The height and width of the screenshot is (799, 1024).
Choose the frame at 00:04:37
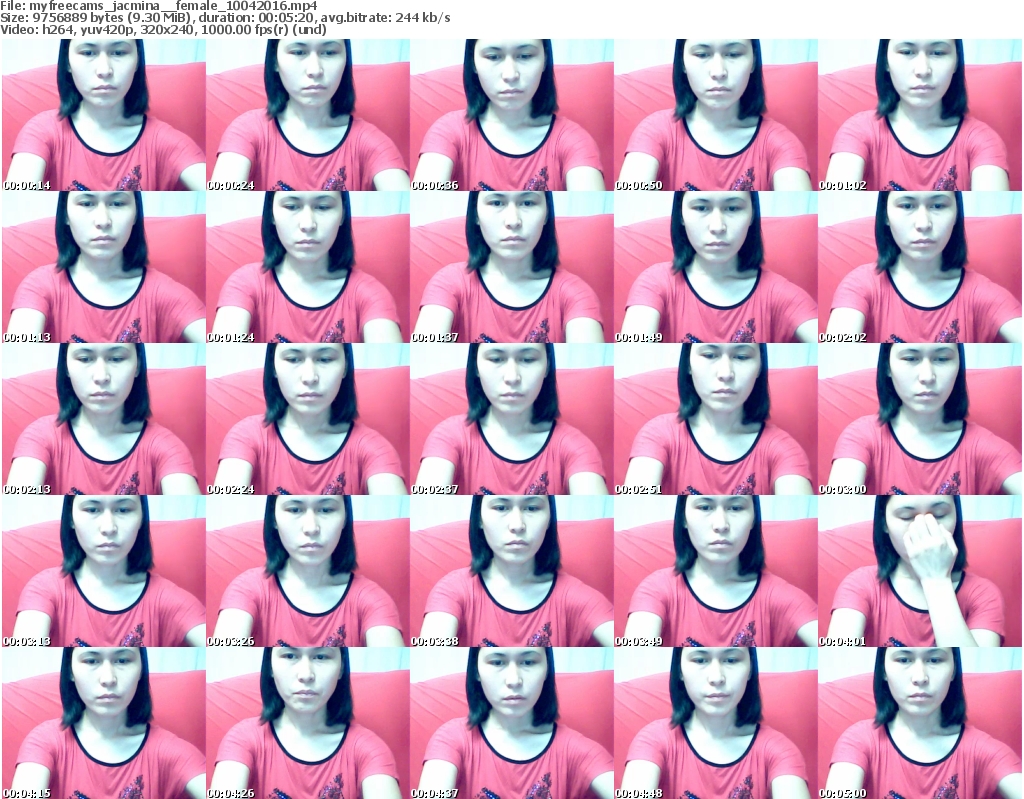coord(511,723)
